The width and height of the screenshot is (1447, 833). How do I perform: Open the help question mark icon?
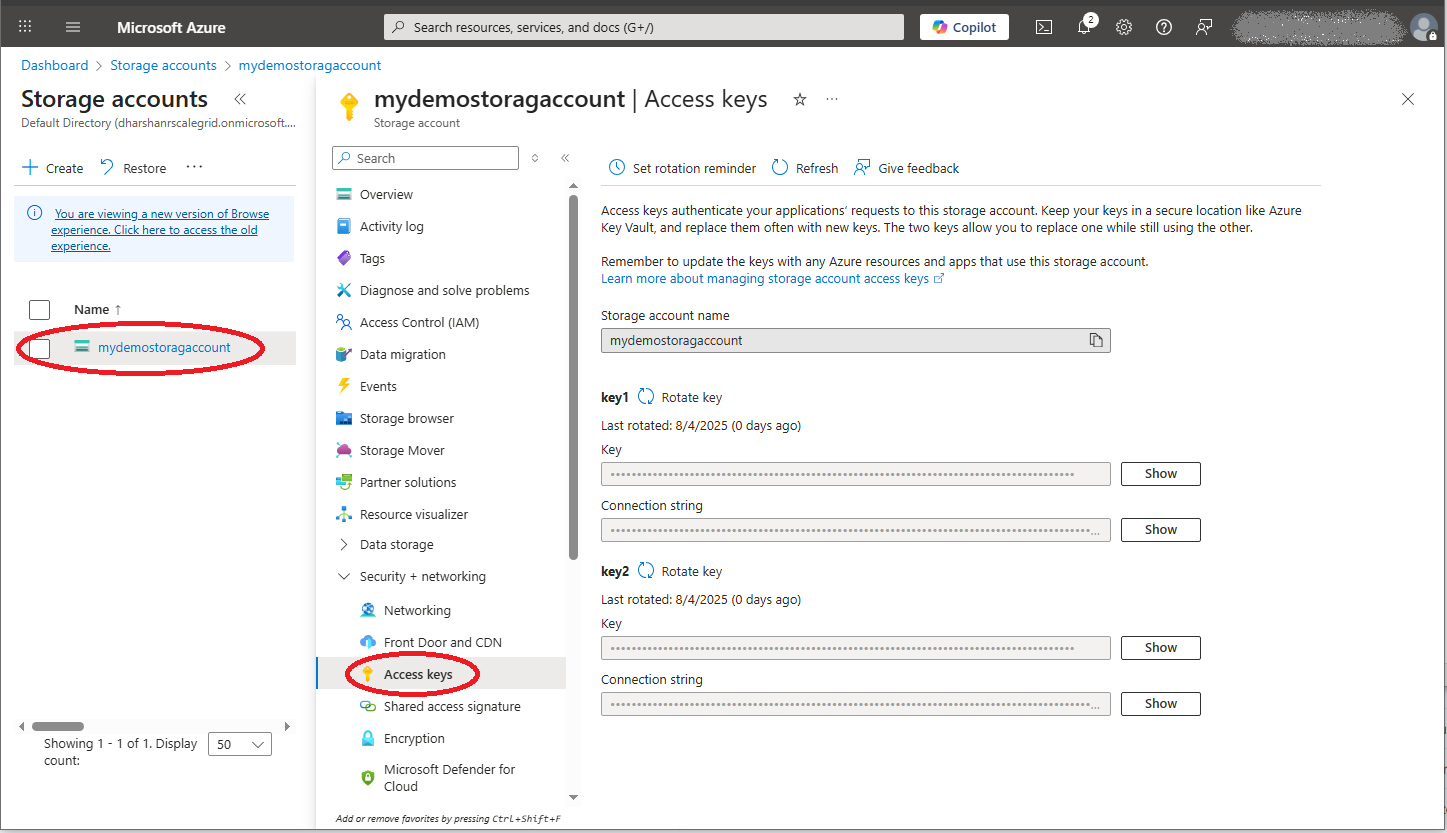tap(1164, 27)
